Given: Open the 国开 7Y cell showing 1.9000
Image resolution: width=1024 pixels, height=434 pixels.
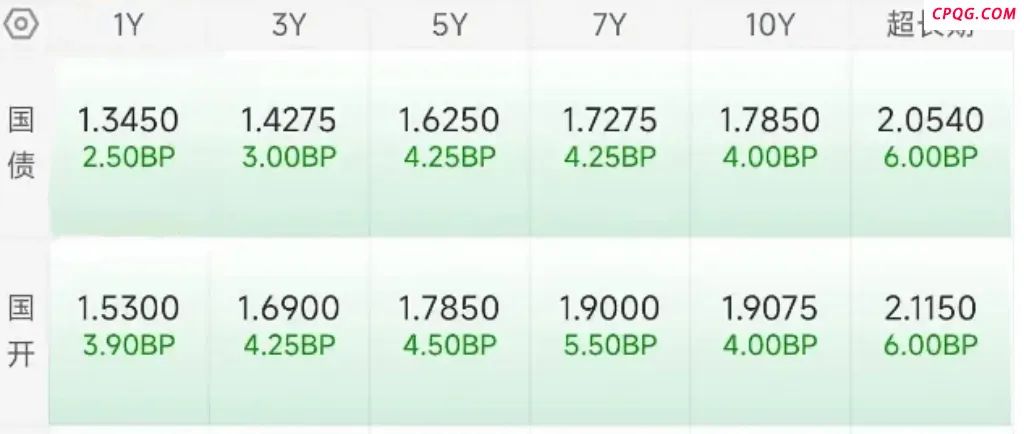Looking at the screenshot, I should click(609, 332).
